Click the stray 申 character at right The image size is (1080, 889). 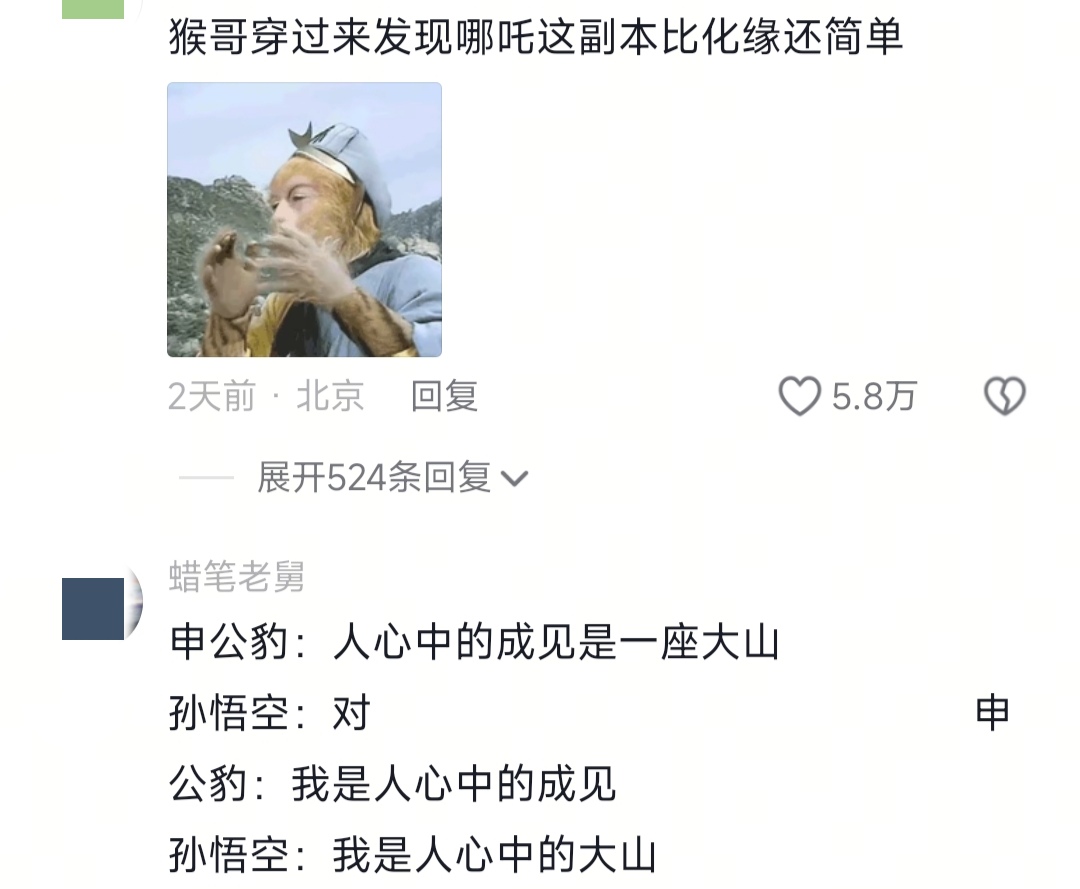[x=993, y=713]
